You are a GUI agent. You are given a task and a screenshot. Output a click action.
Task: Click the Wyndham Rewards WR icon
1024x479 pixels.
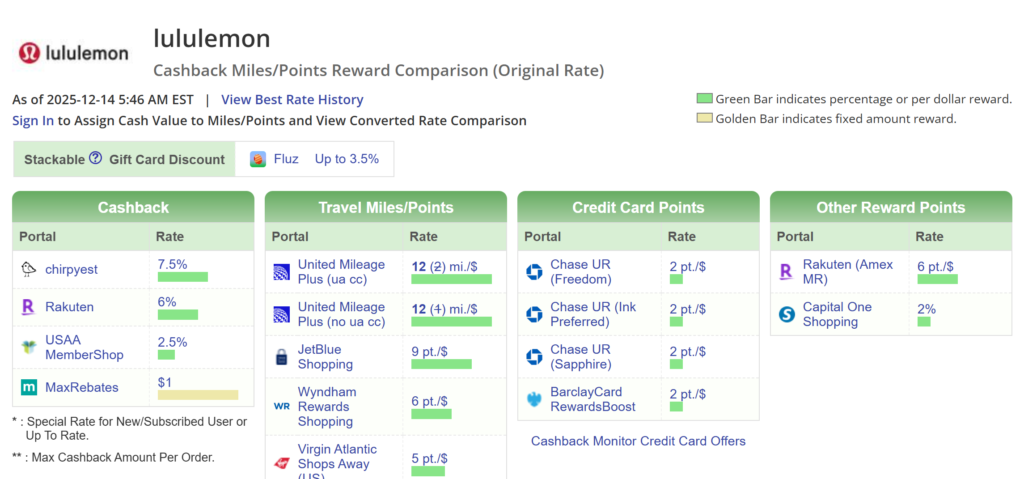tap(281, 406)
